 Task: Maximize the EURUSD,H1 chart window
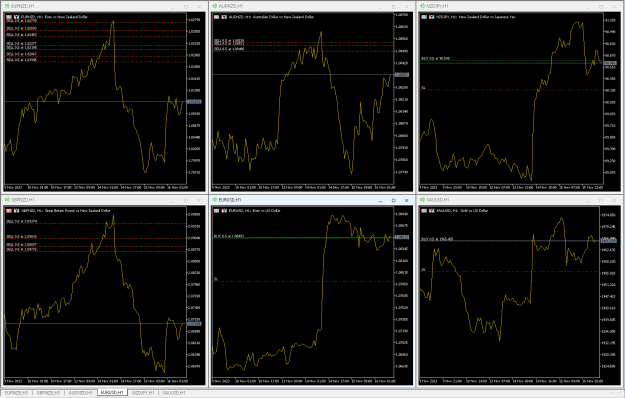(393, 200)
